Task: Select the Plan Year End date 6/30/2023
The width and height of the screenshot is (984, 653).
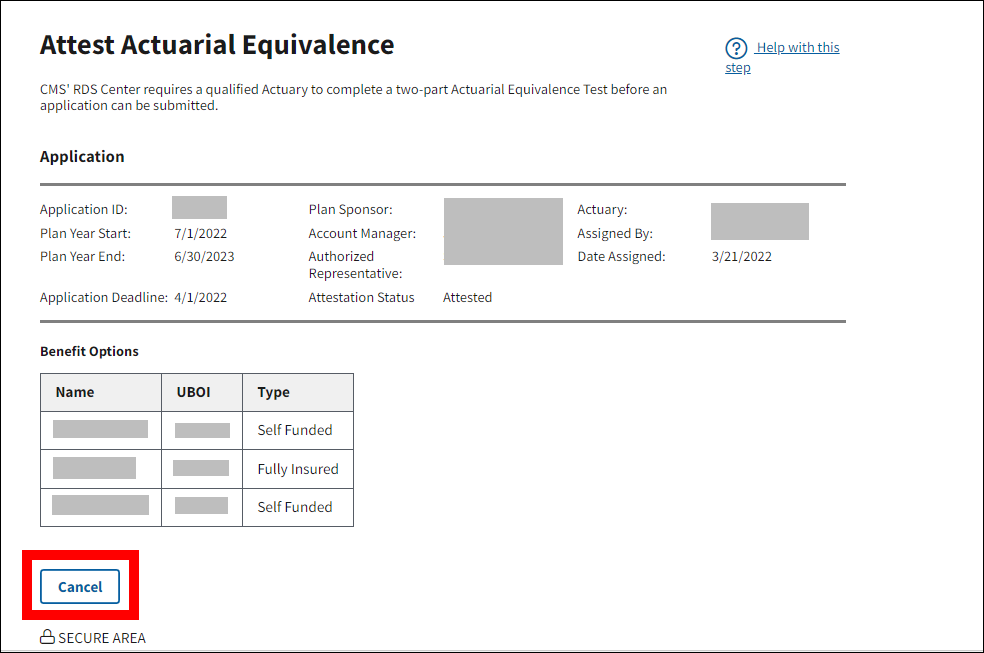Action: 204,256
